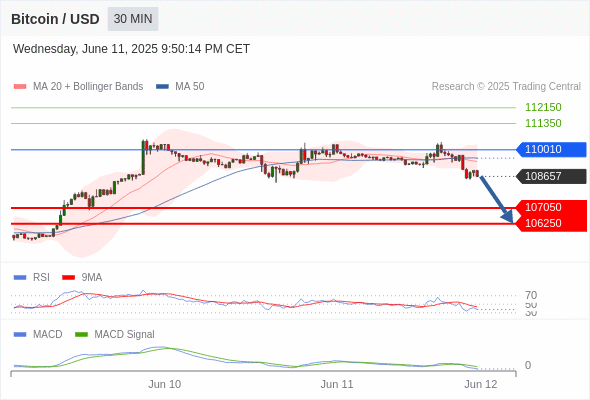
Task: Click the 107050 support price label
Action: tap(551, 207)
